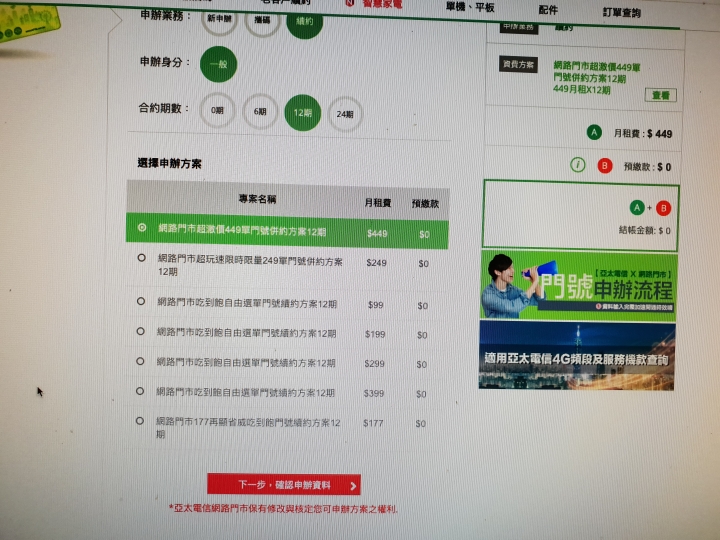The width and height of the screenshot is (720, 540).
Task: Click 網路門市177再願省 plan name text
Action: point(248,428)
